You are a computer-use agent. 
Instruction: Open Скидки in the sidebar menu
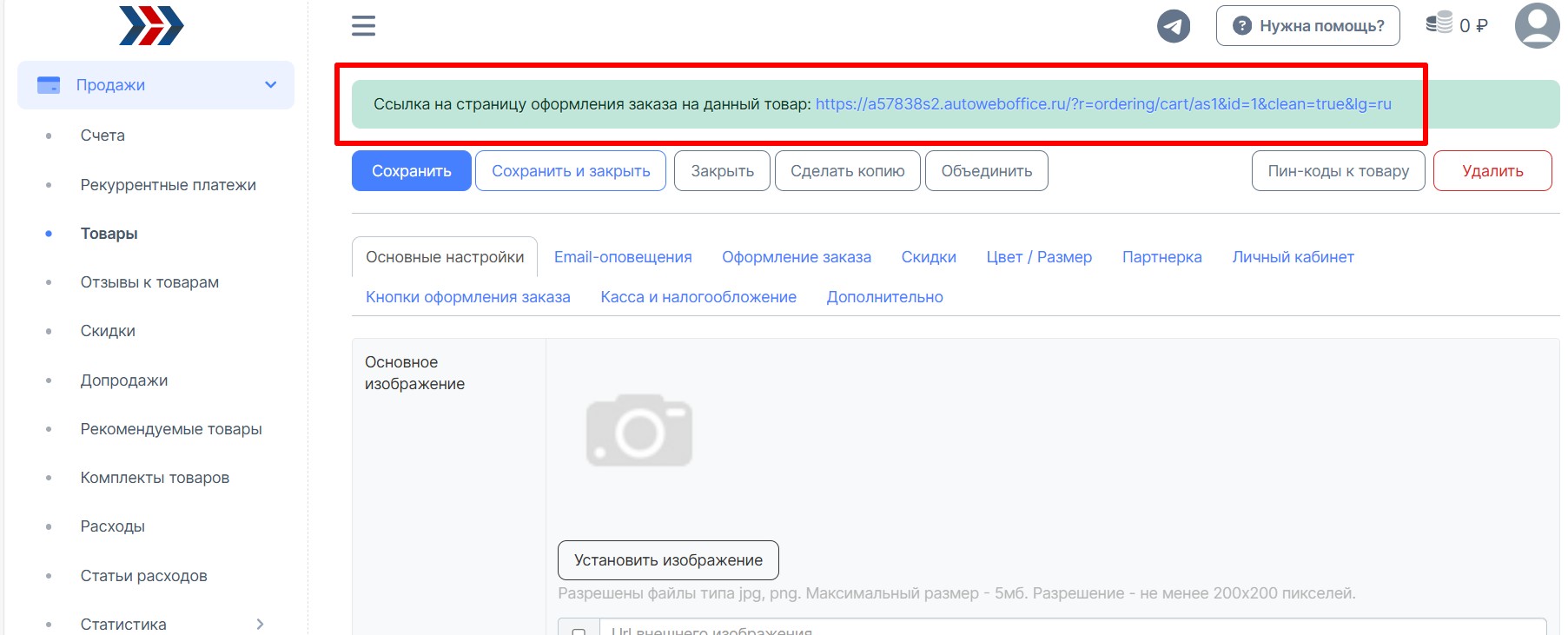(x=108, y=331)
